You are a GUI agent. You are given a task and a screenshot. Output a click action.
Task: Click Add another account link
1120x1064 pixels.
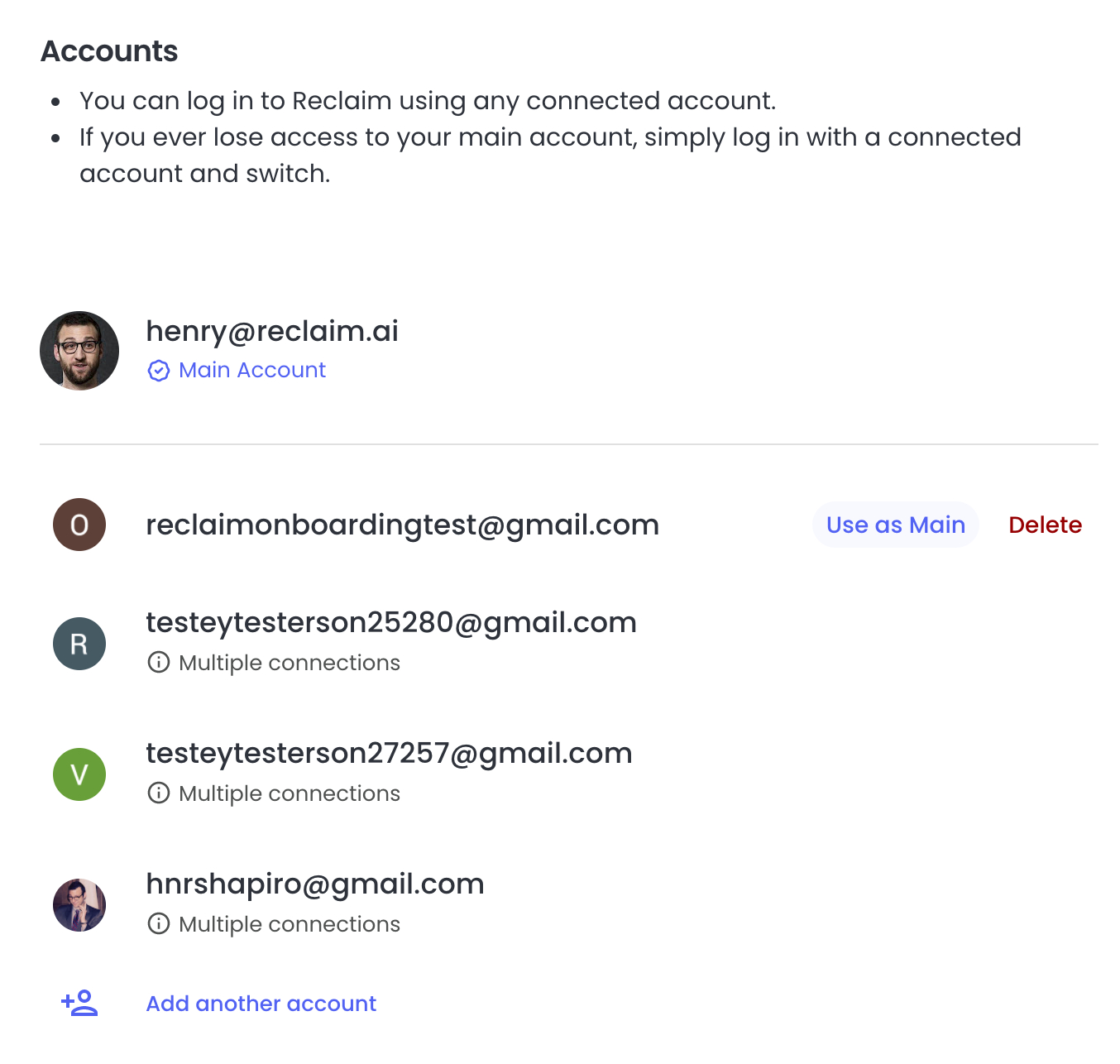click(x=261, y=1004)
